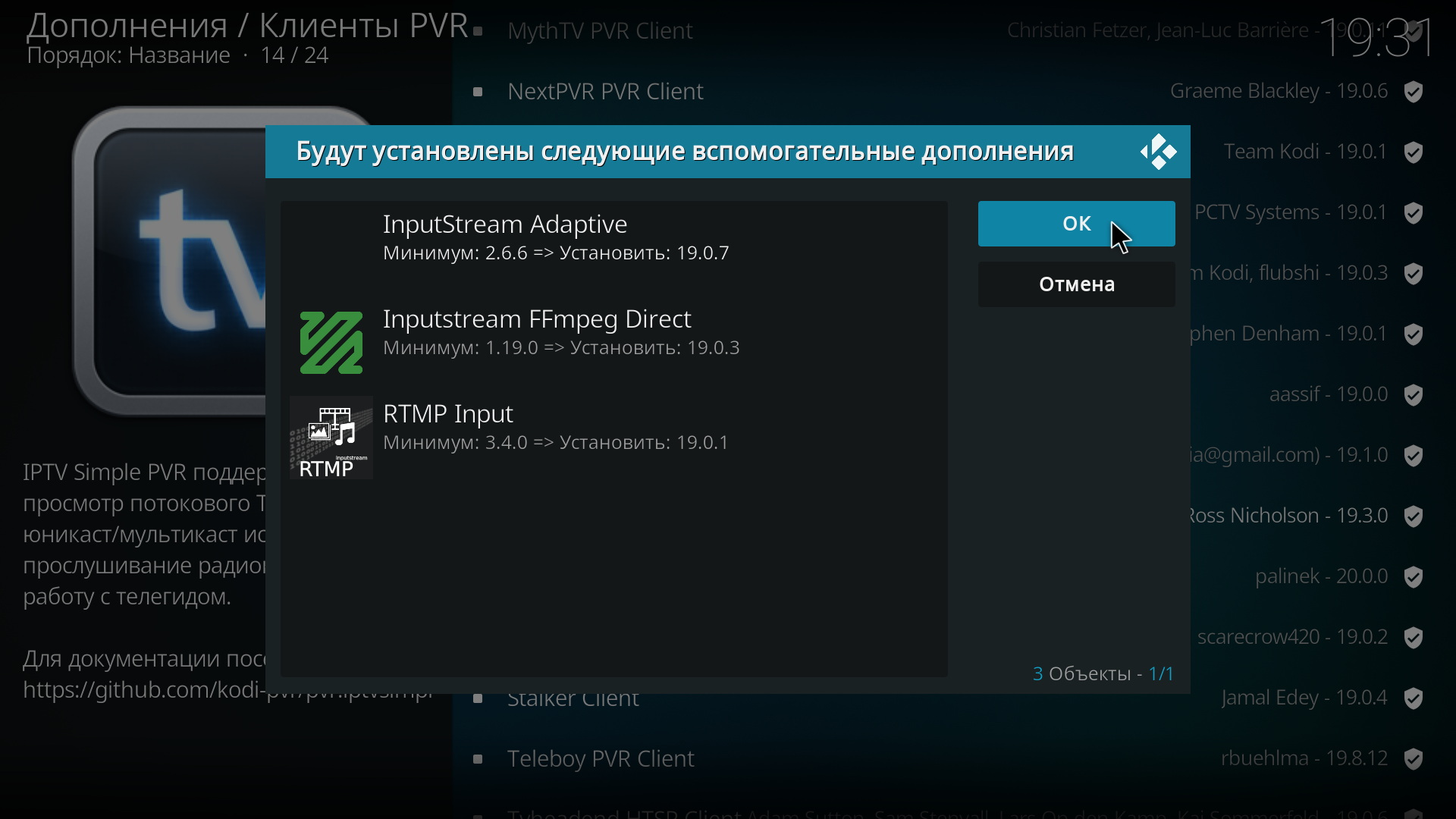Click verified shield icon next to palinek 20.0.0
Image resolution: width=1456 pixels, height=819 pixels.
pyautogui.click(x=1413, y=577)
